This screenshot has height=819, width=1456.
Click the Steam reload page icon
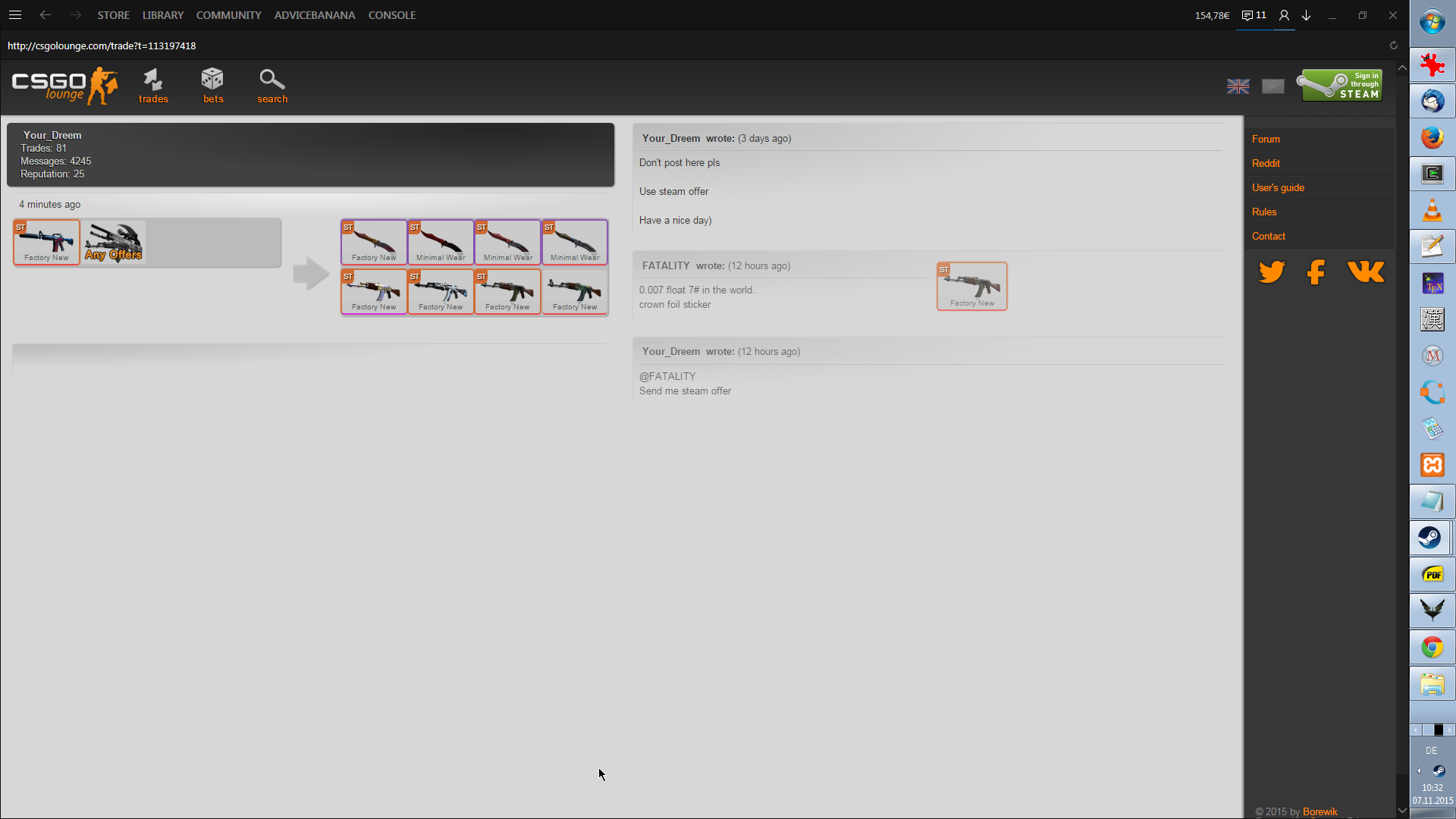click(1393, 45)
